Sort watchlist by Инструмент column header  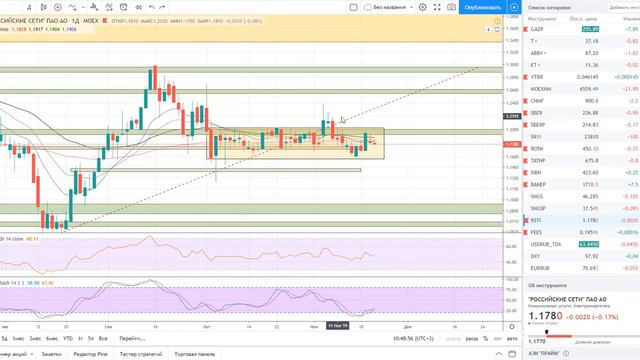(x=542, y=19)
